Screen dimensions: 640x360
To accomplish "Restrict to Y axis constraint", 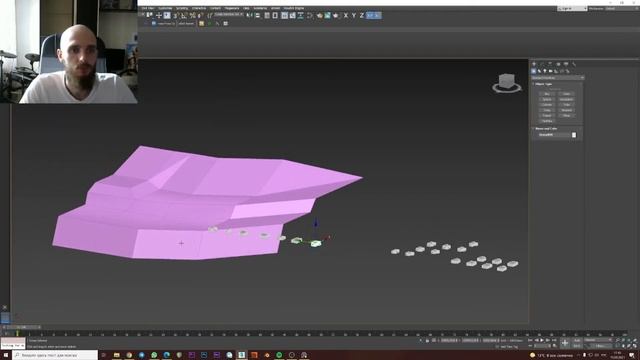I will [354, 16].
